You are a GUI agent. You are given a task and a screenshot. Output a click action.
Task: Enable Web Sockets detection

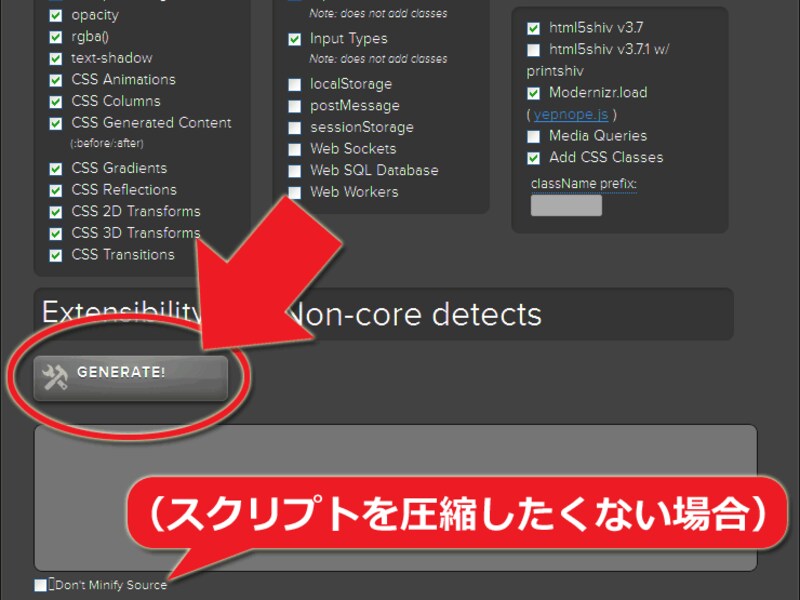[295, 149]
